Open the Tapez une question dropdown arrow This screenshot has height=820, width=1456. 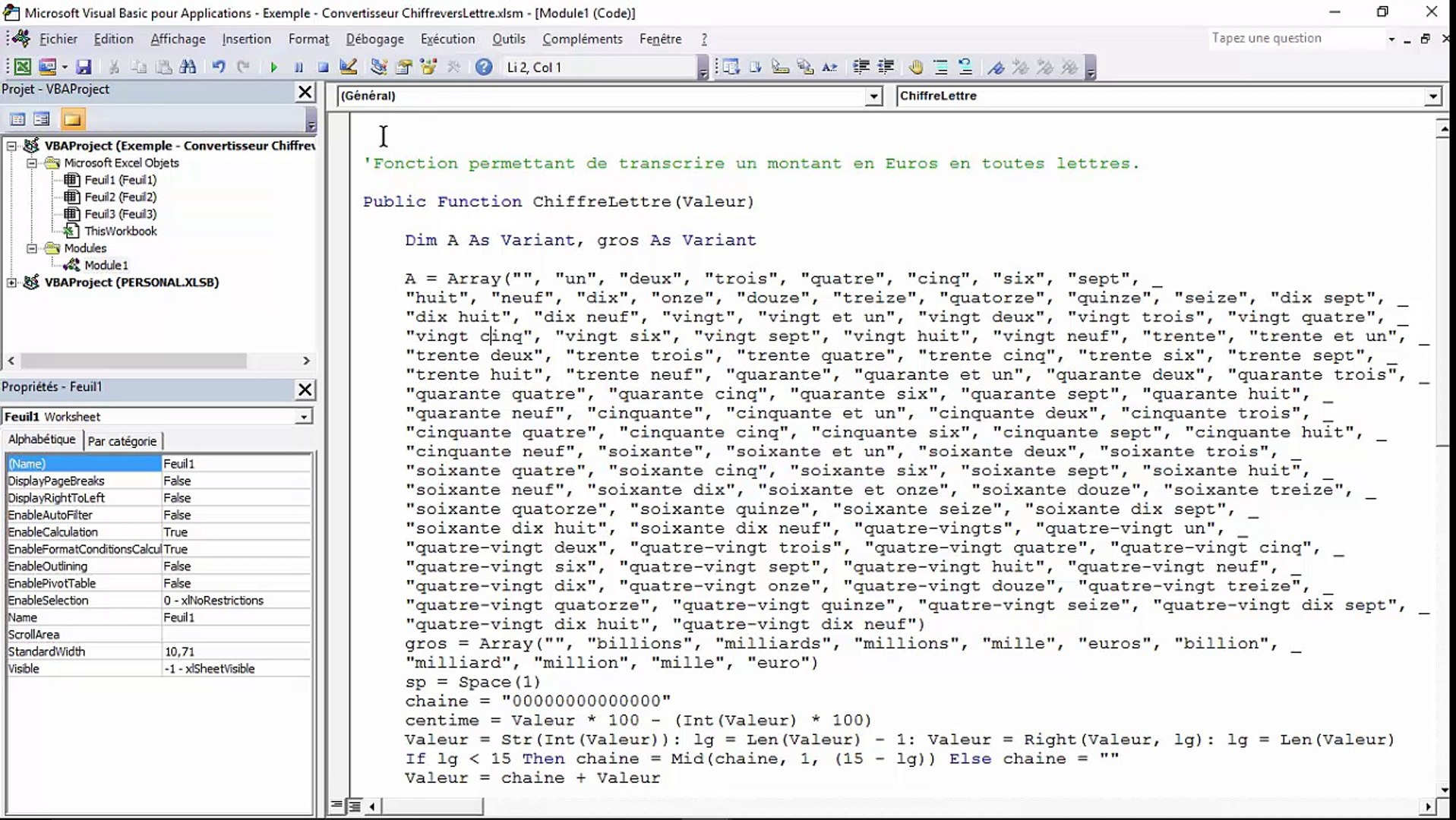tap(1391, 39)
